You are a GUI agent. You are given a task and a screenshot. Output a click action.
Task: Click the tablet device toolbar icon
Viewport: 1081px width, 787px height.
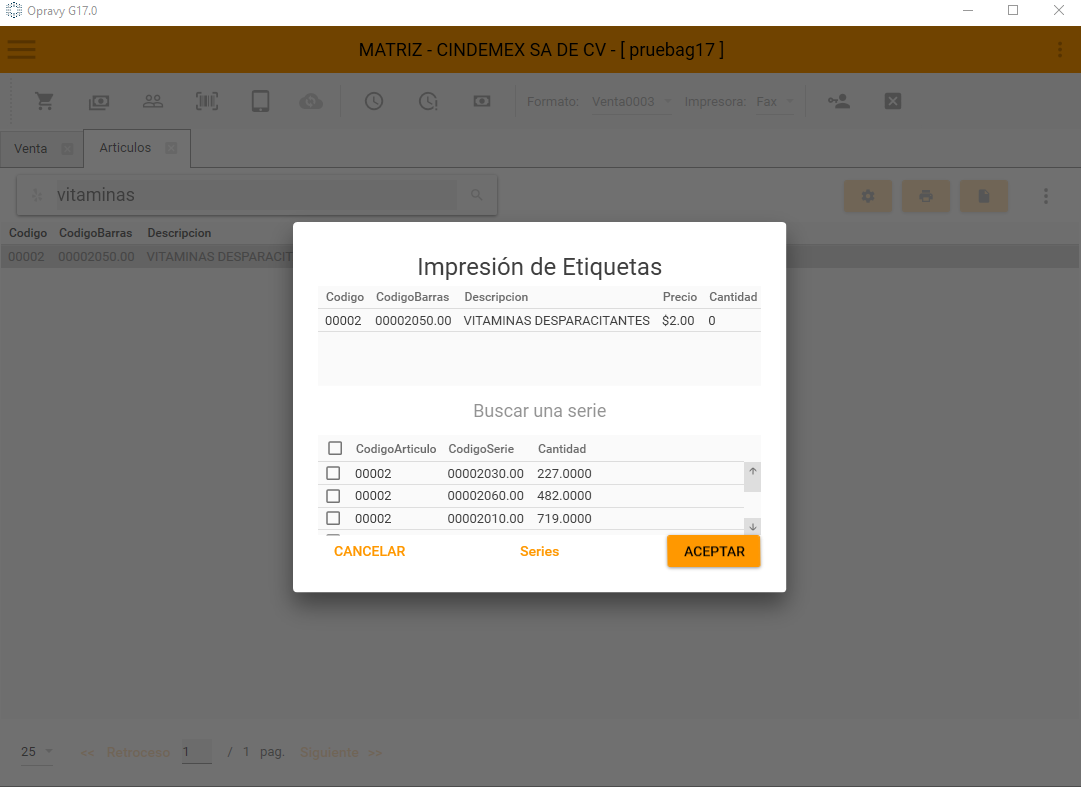tap(261, 101)
